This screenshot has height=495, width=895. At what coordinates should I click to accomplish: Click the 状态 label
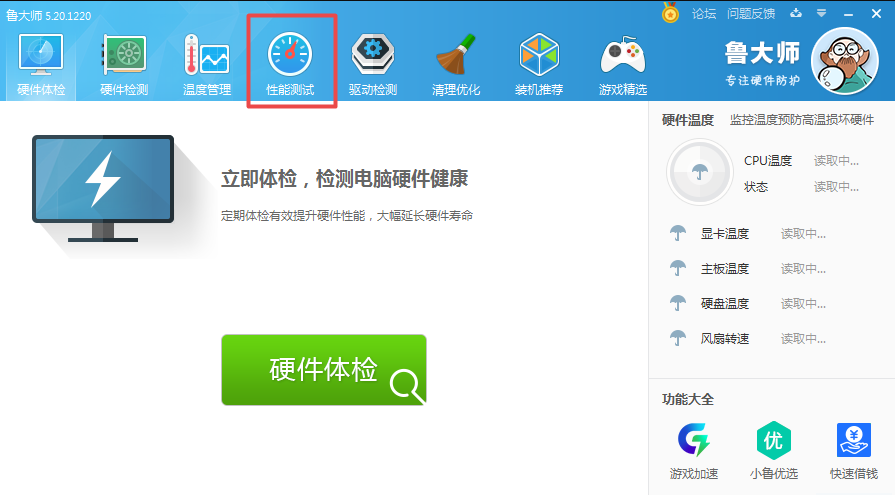pyautogui.click(x=756, y=187)
